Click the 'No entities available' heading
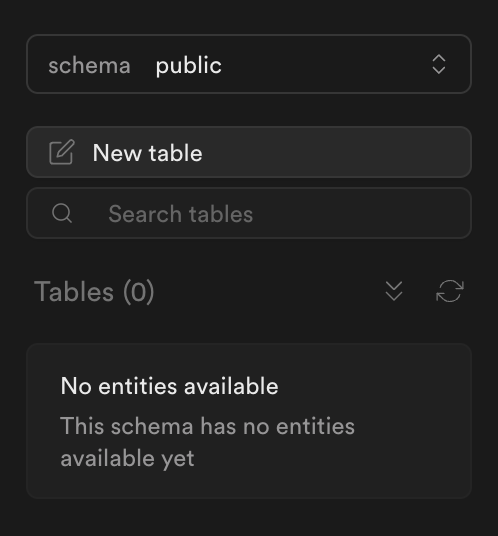The height and width of the screenshot is (536, 498). coord(170,386)
